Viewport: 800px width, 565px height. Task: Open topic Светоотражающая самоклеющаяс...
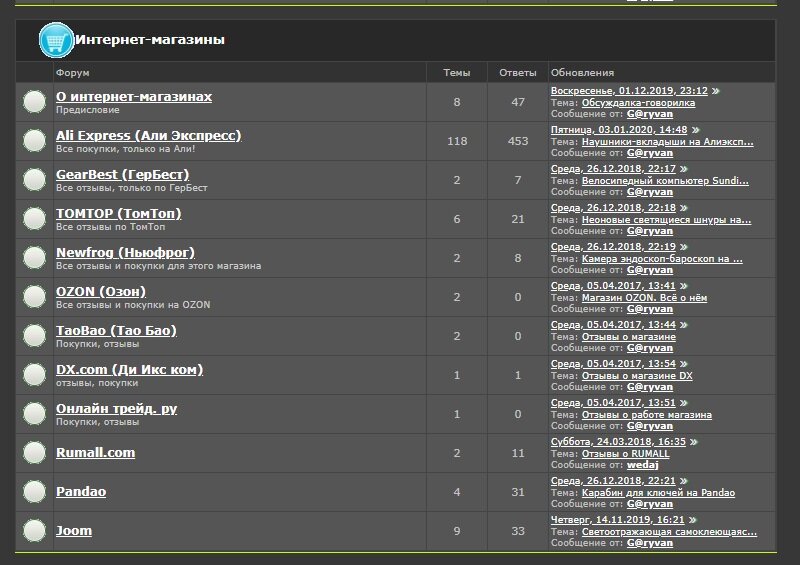point(669,532)
